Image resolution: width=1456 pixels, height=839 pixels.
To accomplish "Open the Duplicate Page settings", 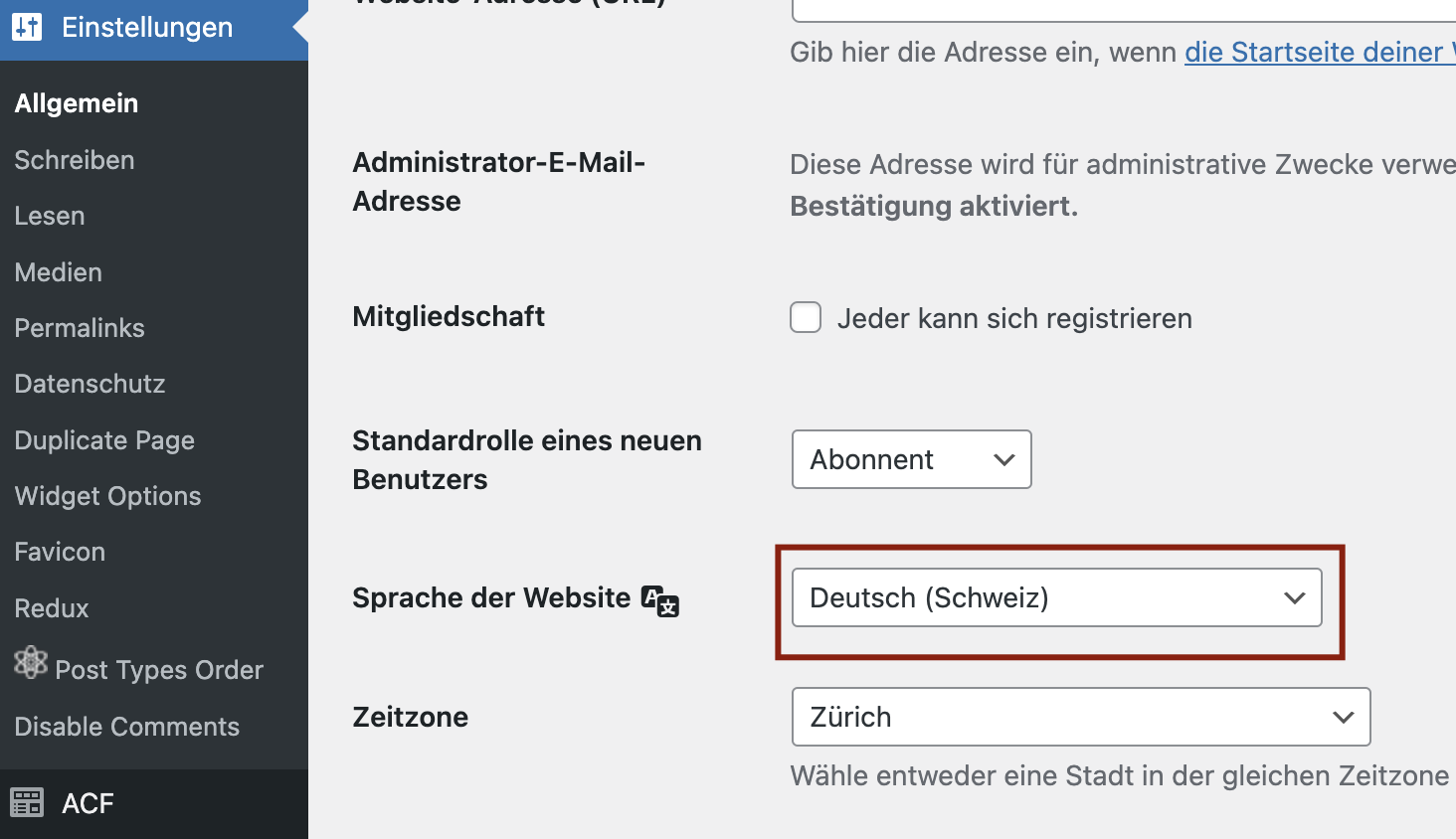I will pos(104,440).
